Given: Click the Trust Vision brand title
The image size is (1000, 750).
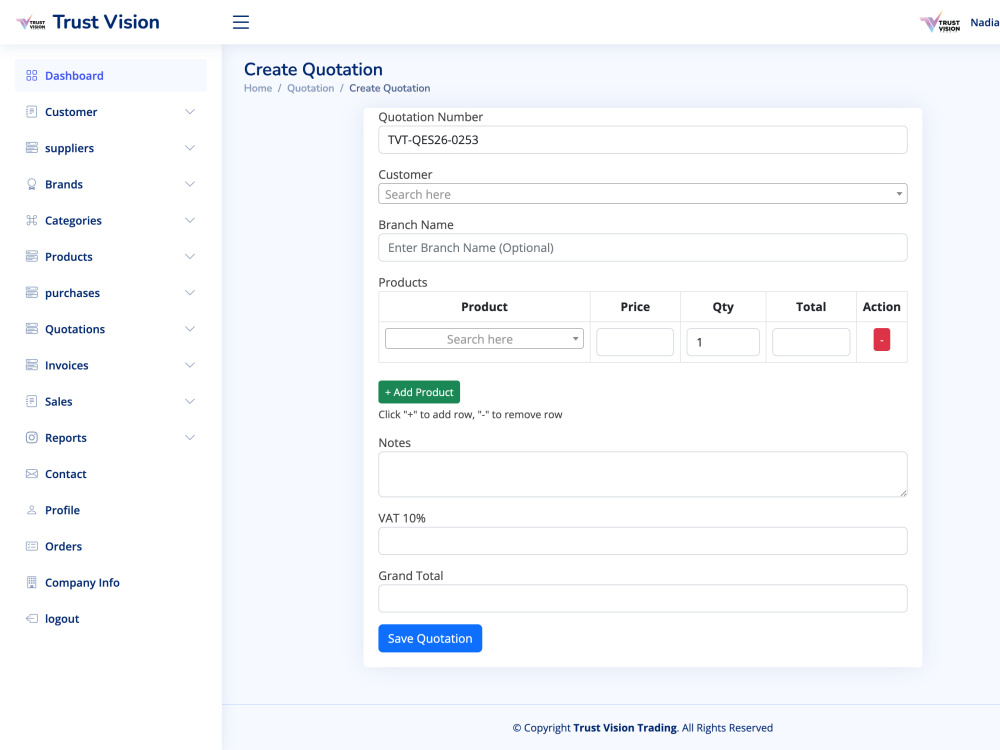Looking at the screenshot, I should pos(106,22).
